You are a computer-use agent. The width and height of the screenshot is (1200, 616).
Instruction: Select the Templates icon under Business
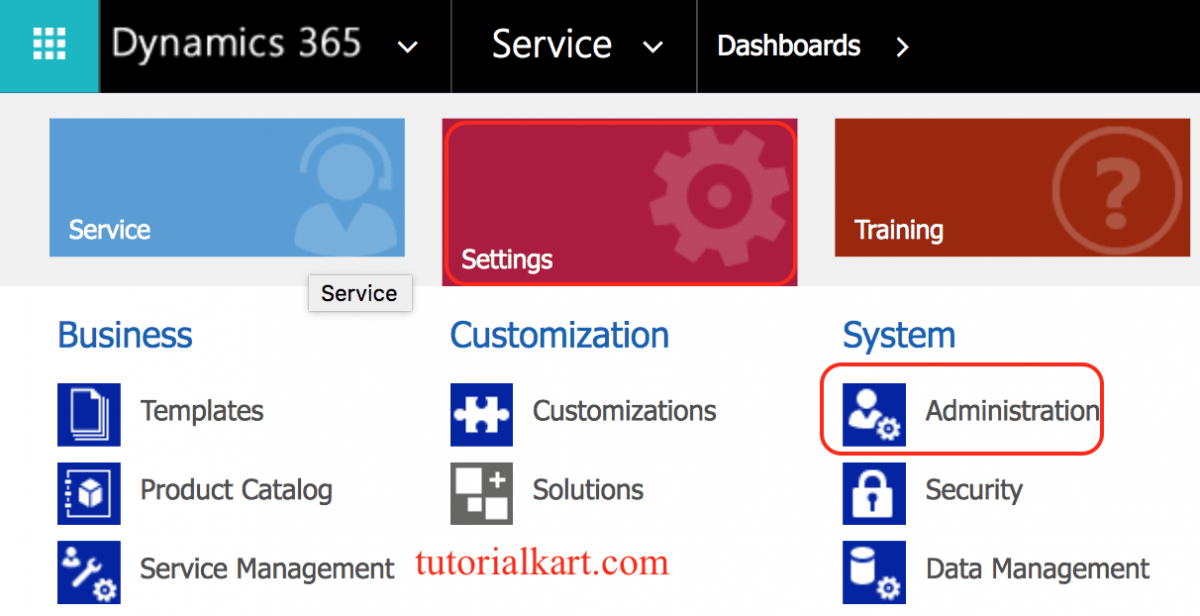[88, 411]
